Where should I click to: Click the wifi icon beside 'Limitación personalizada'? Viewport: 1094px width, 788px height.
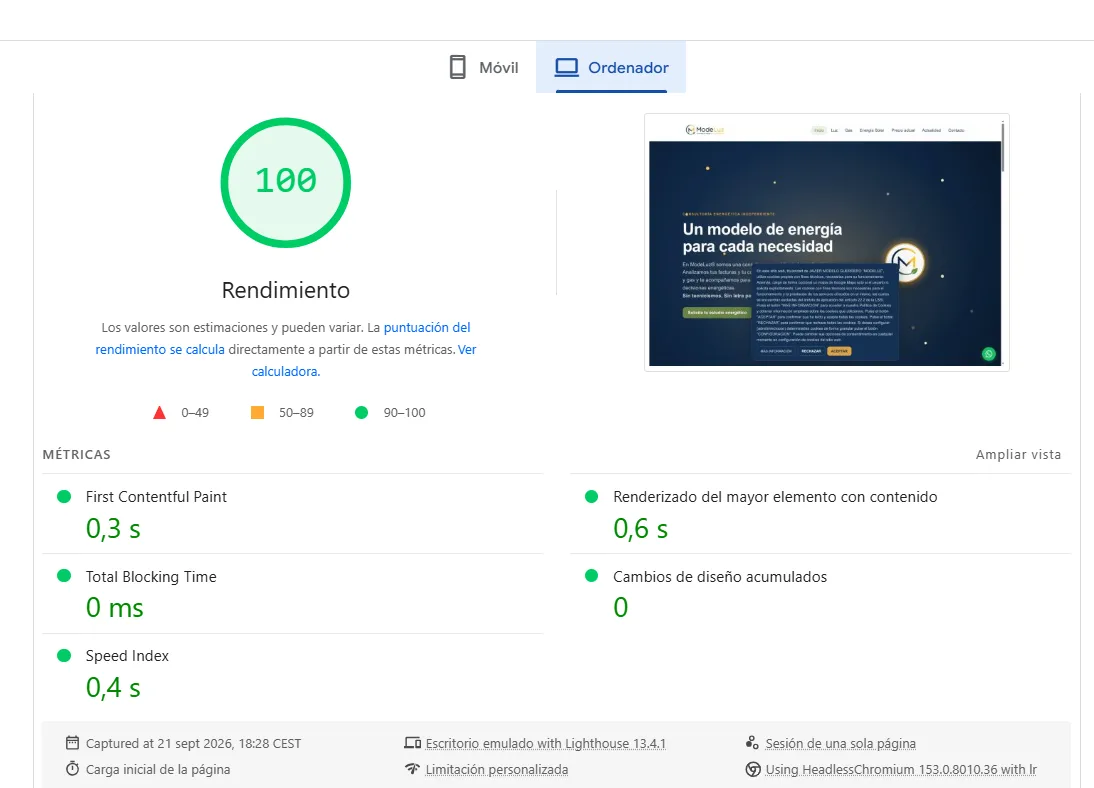tap(412, 768)
